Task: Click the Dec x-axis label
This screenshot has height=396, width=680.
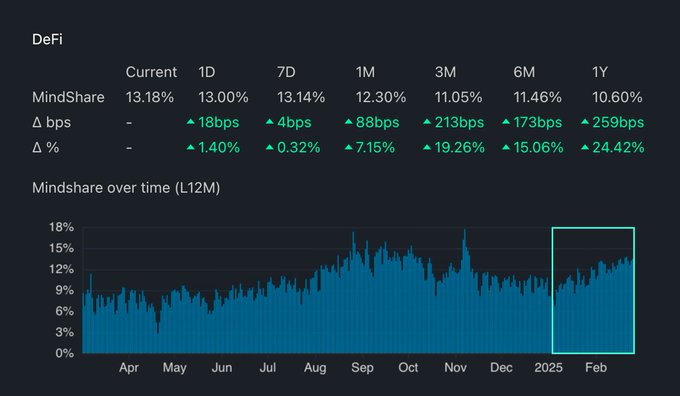Action: pos(501,368)
